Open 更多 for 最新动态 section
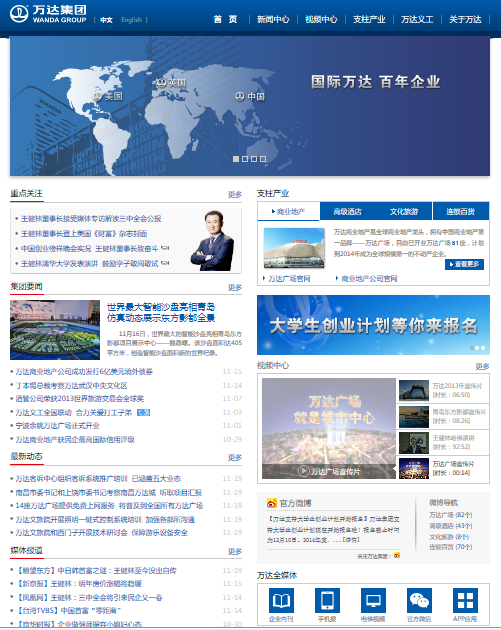The image size is (501, 630). pos(235,458)
